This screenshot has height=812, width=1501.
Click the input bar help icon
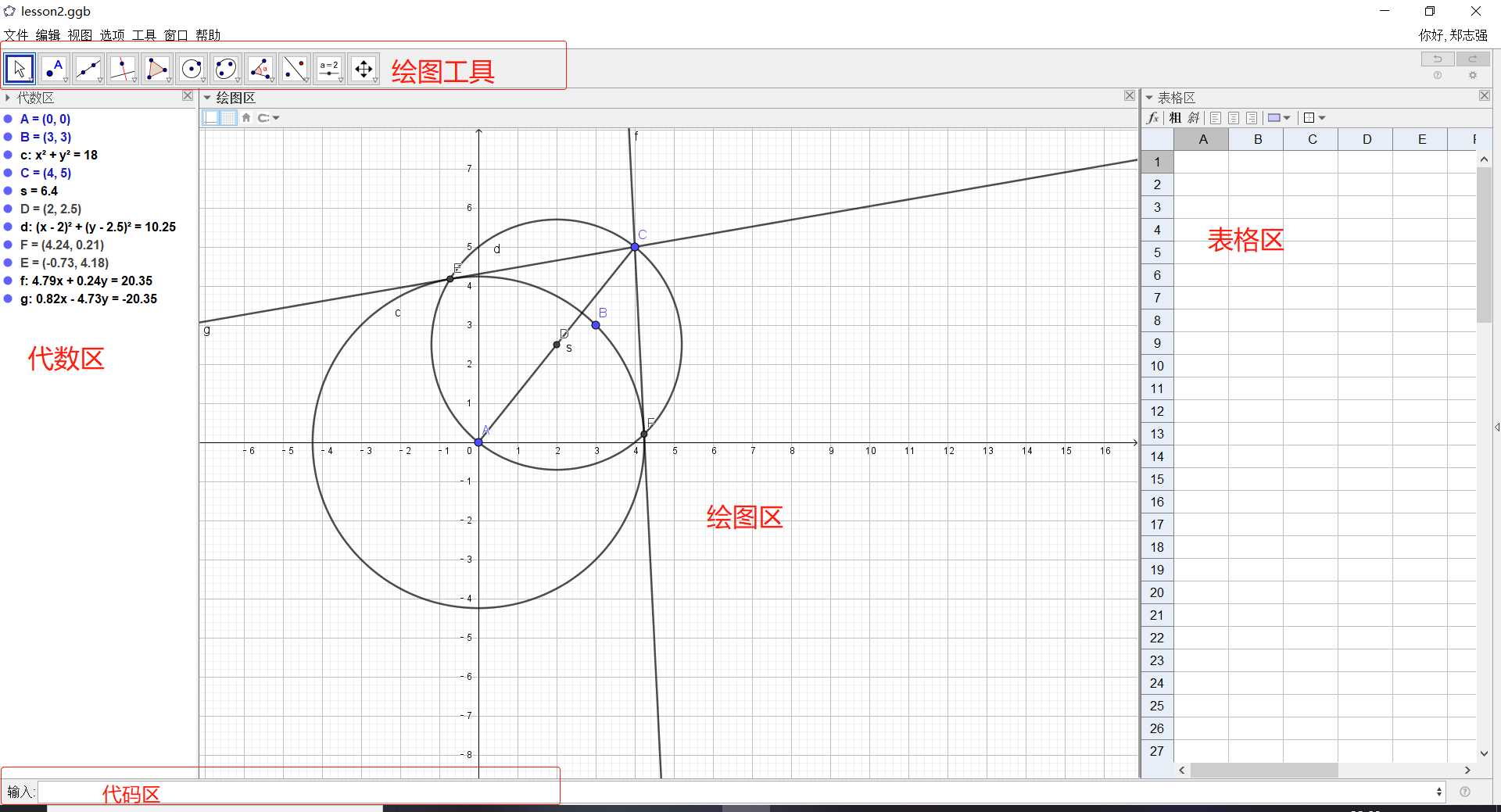tap(1465, 792)
